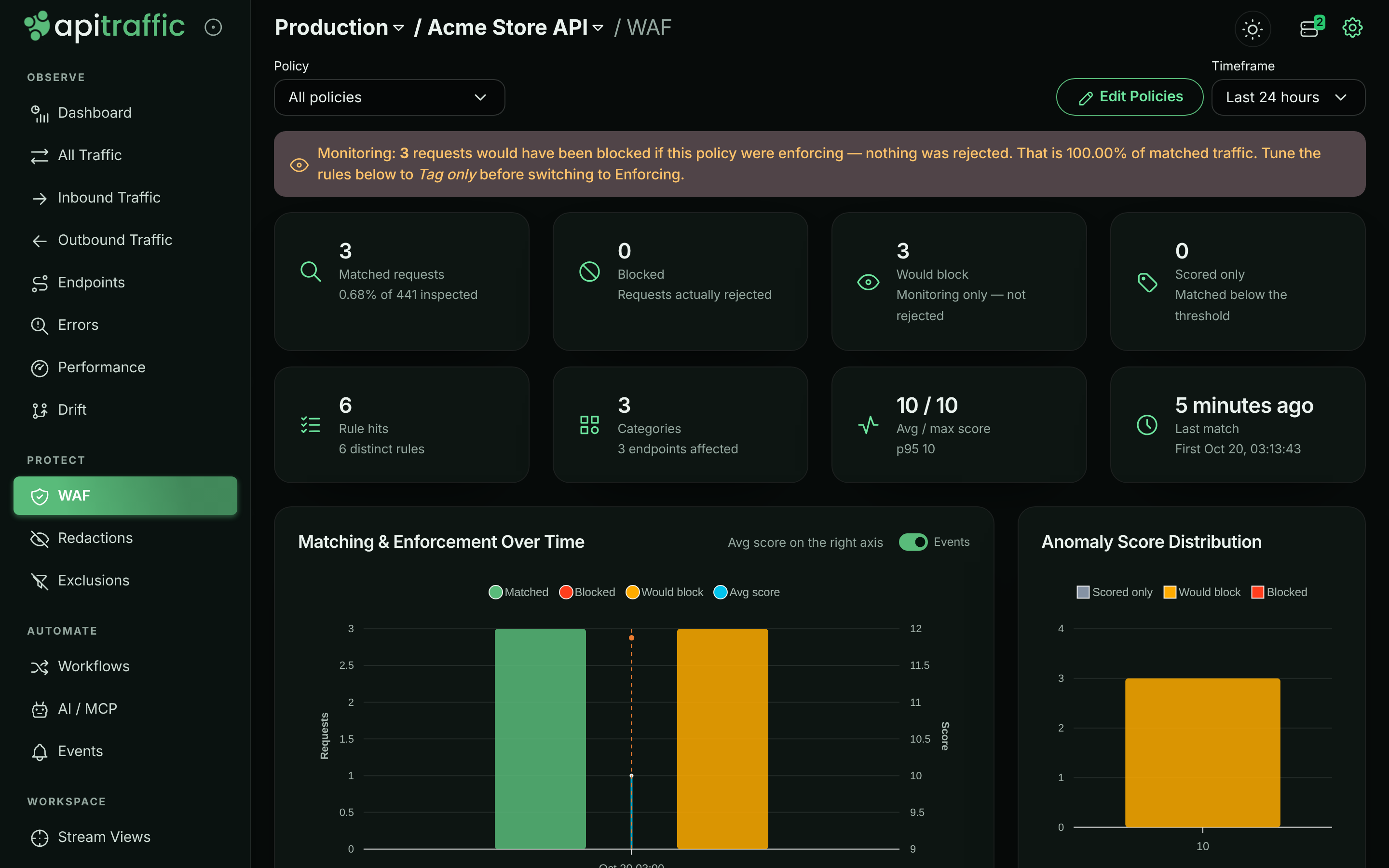
Task: Click the Stream Views icon
Action: pos(40,838)
